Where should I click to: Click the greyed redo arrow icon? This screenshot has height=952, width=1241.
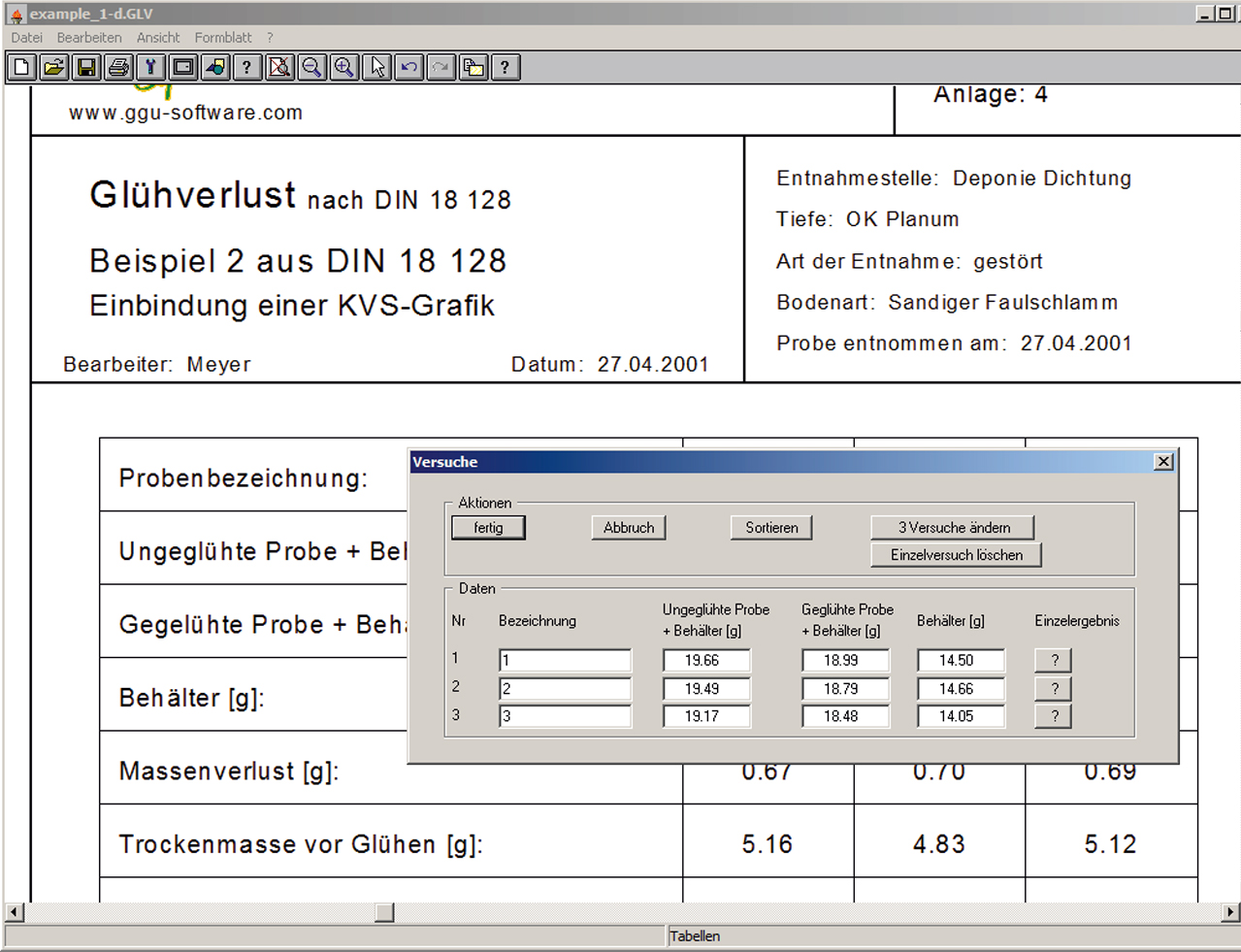pos(441,67)
